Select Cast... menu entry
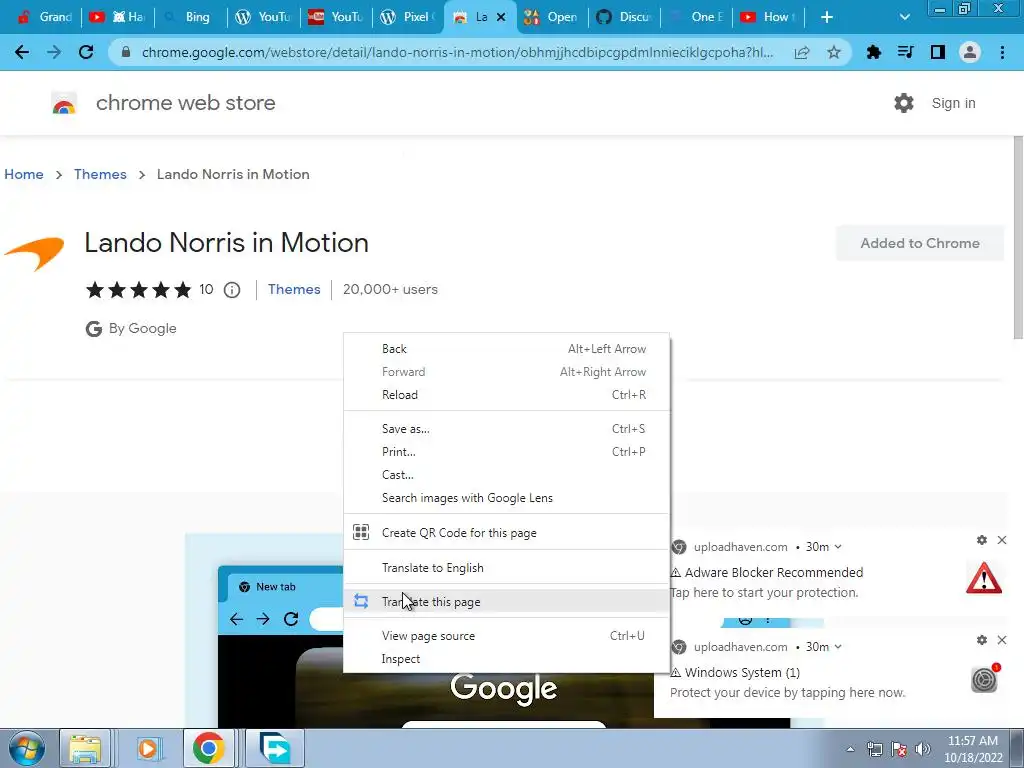Screen dimensions: 1024x768 pos(506,475)
